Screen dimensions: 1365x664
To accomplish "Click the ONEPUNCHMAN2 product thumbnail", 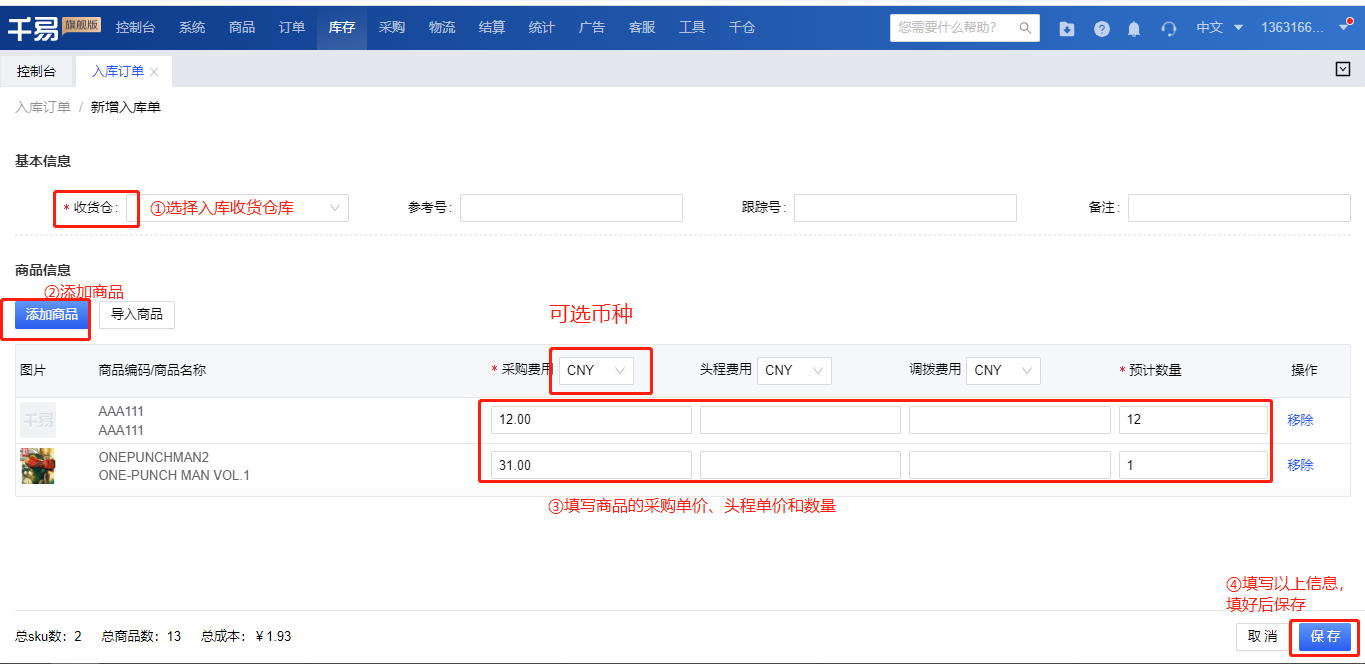I will coord(39,466).
